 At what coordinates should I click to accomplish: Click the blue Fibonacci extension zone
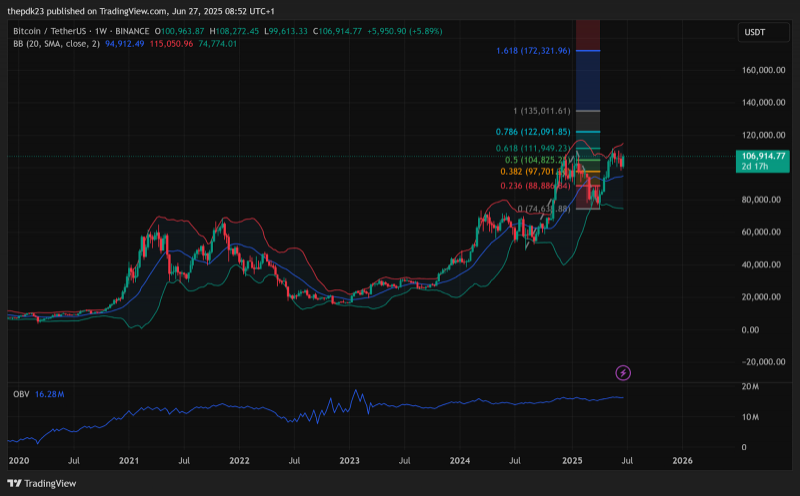click(588, 80)
